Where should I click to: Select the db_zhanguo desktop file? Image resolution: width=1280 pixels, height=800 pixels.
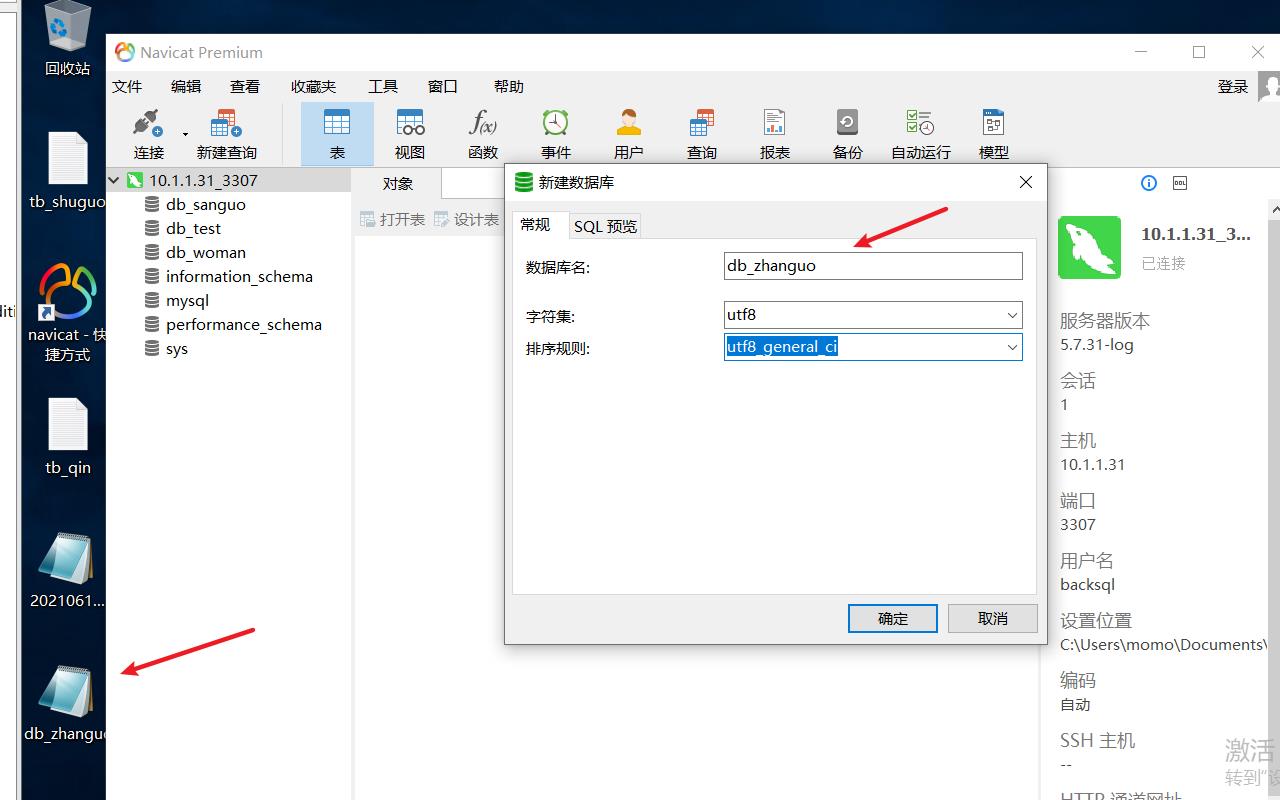click(67, 703)
